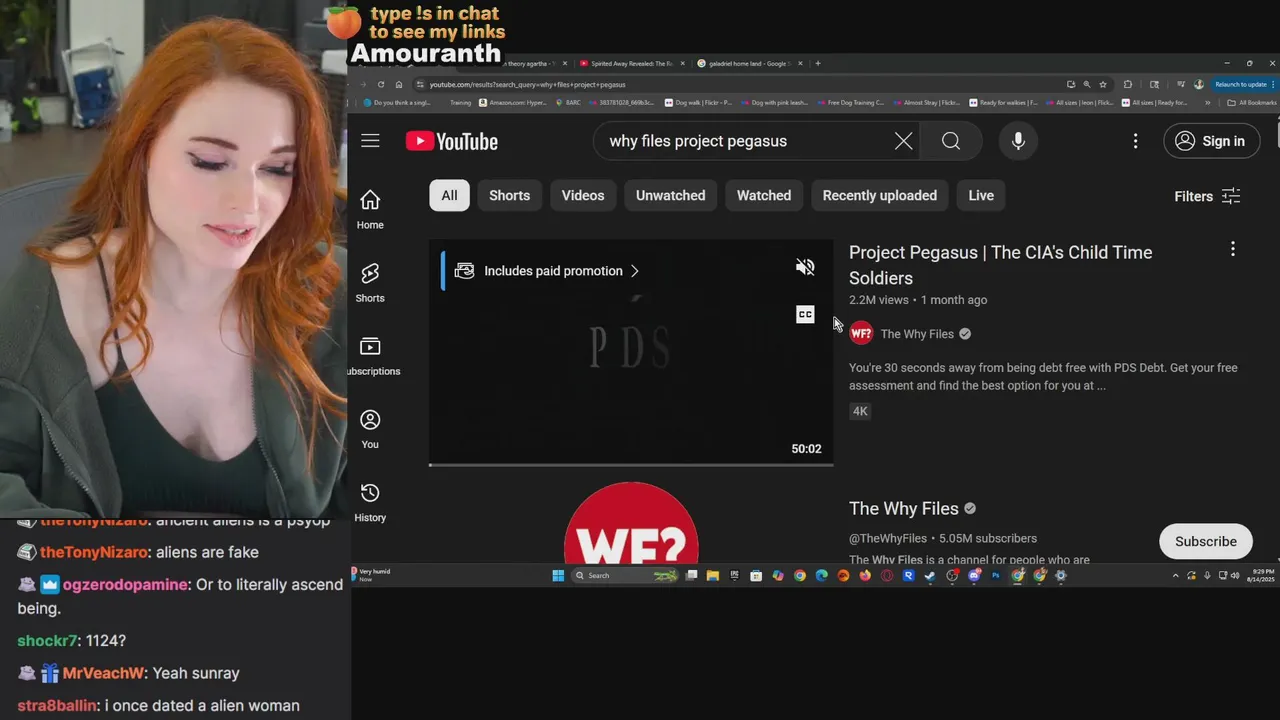Bookmark this page with the star
The width and height of the screenshot is (1280, 720).
[x=1103, y=85]
